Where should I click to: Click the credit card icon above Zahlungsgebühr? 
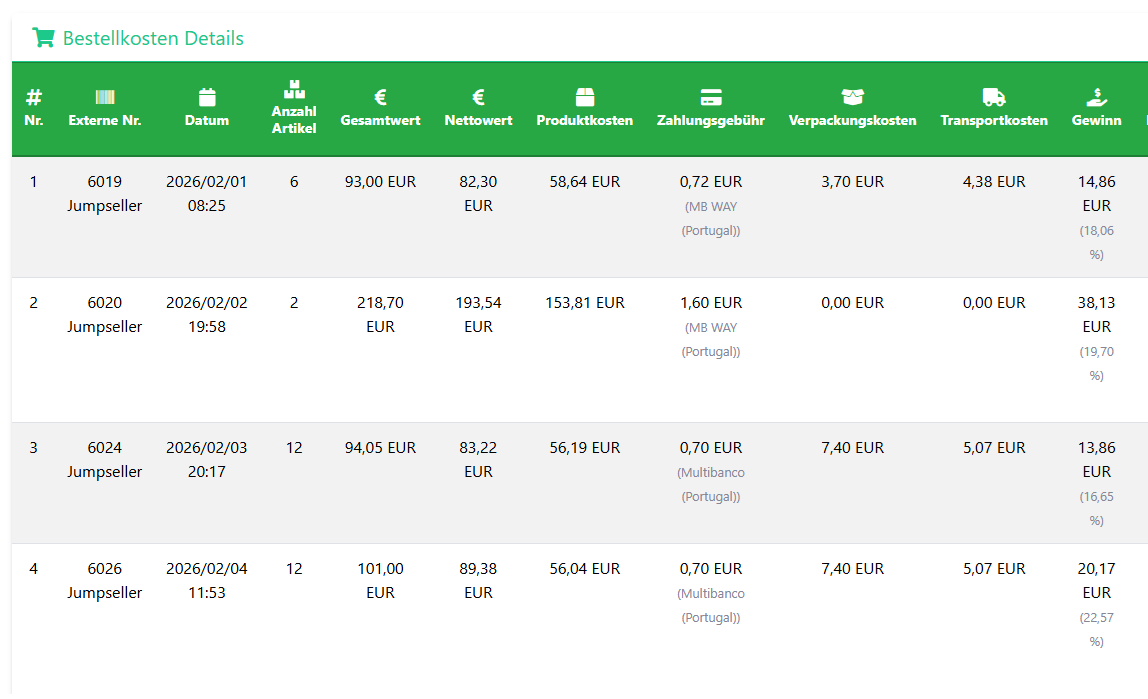point(711,97)
